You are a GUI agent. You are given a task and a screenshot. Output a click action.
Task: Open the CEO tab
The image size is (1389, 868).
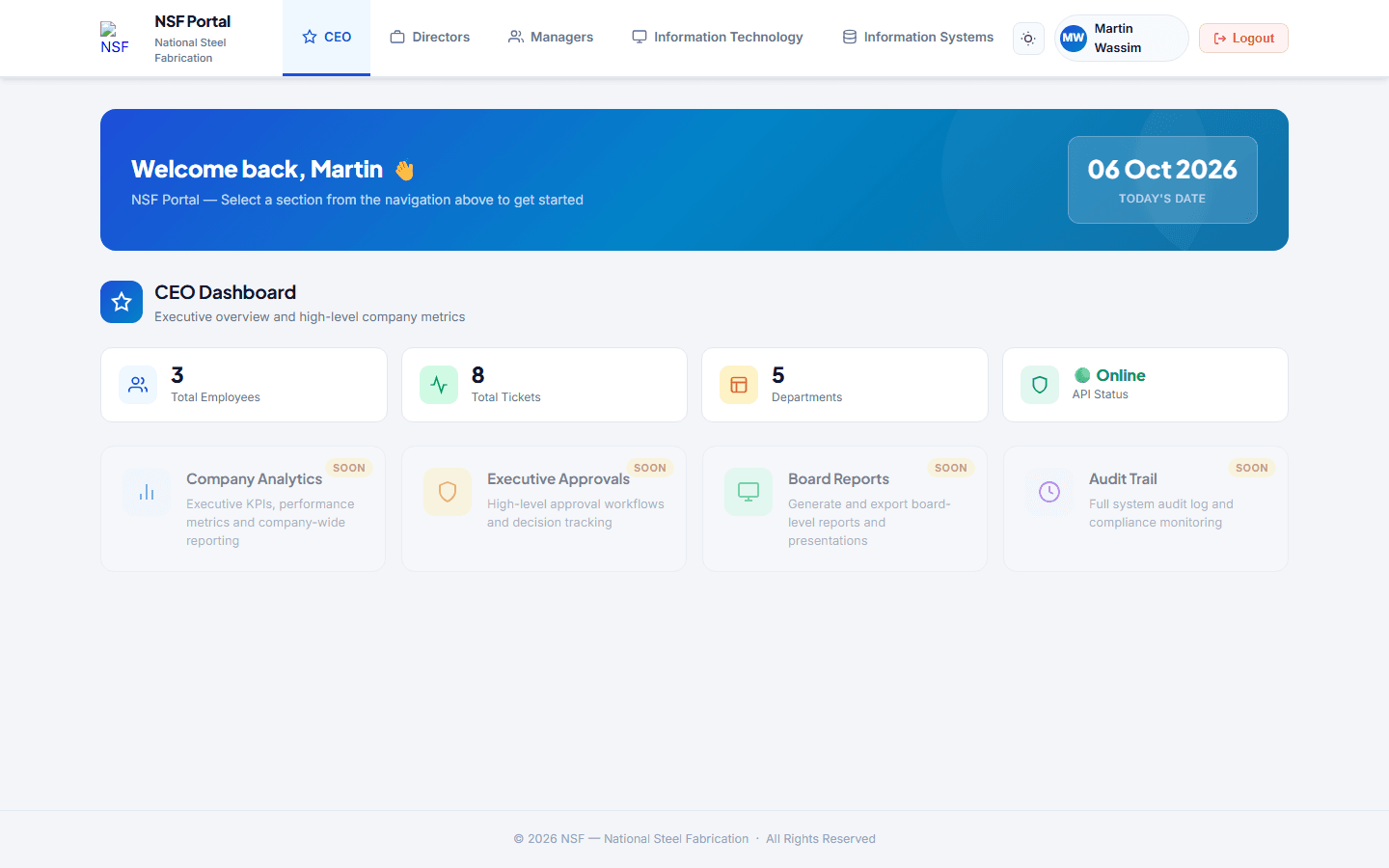(x=326, y=37)
